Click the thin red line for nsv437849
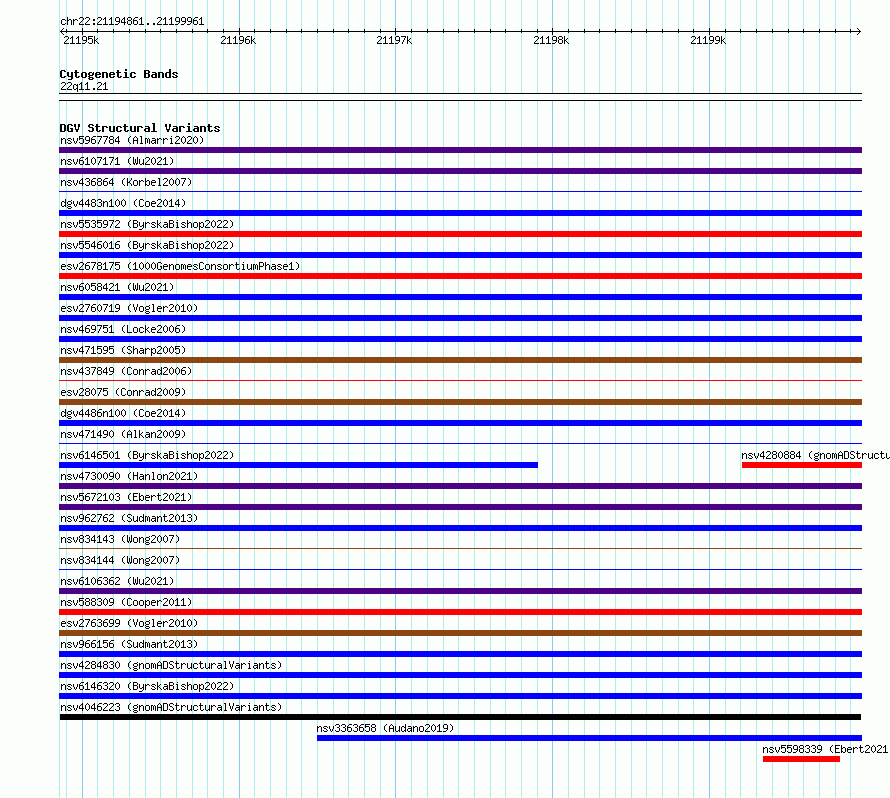Viewport: 890px width, 798px height. coord(460,381)
